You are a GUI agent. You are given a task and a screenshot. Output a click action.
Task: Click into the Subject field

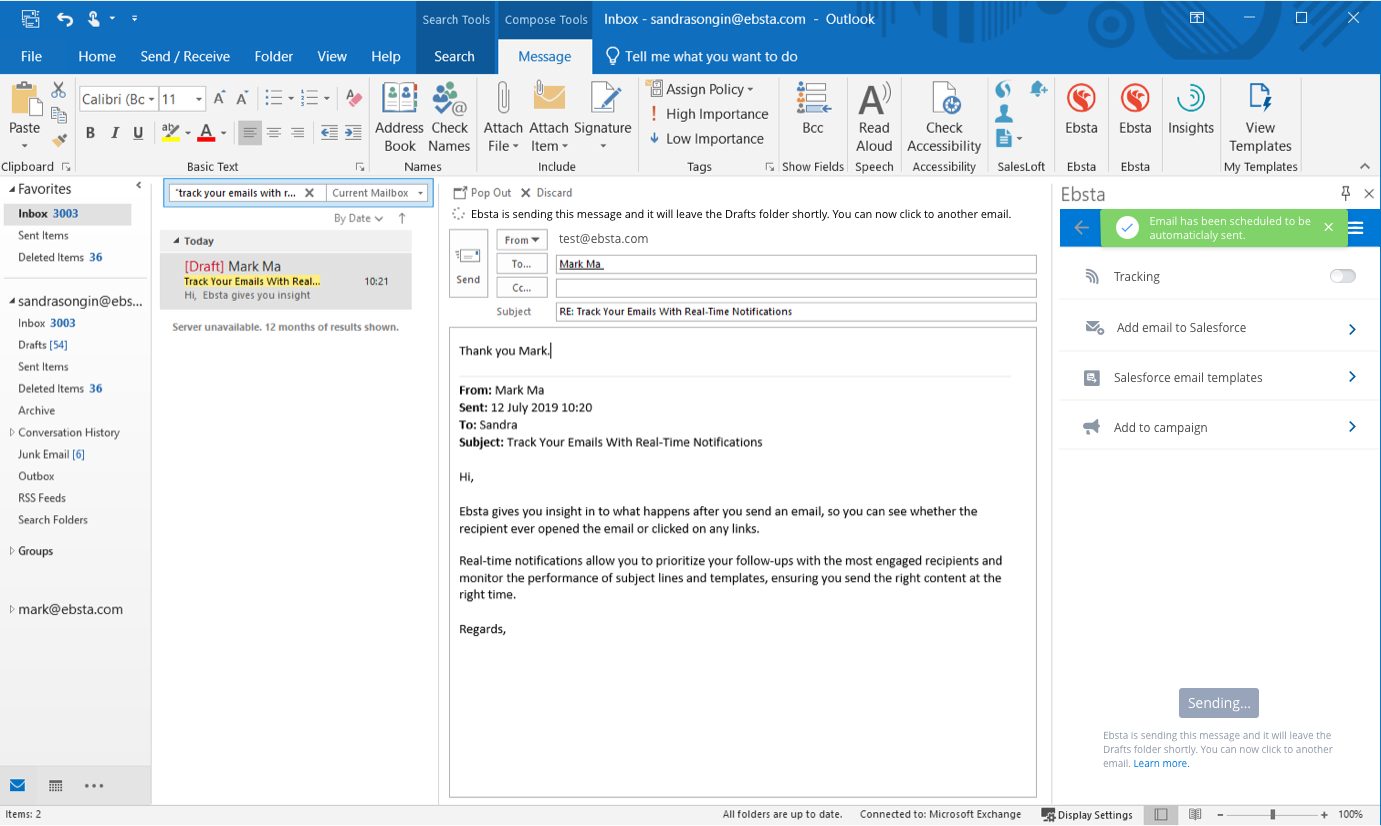click(795, 312)
